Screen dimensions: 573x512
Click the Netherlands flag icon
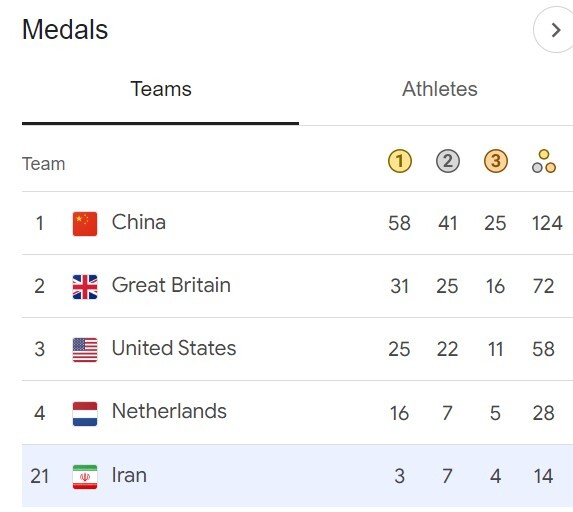85,414
